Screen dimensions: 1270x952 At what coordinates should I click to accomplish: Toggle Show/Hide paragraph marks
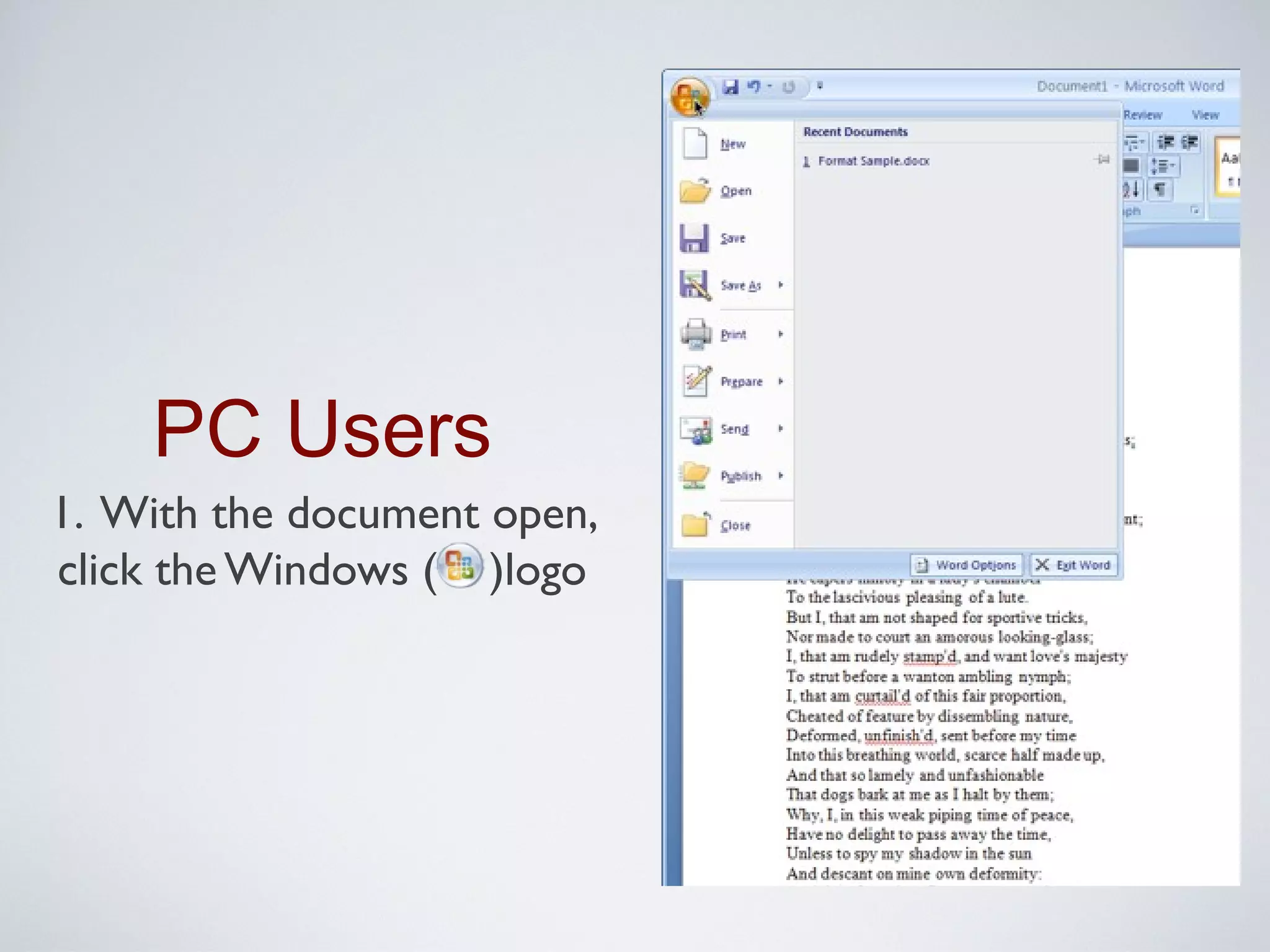[x=1160, y=189]
